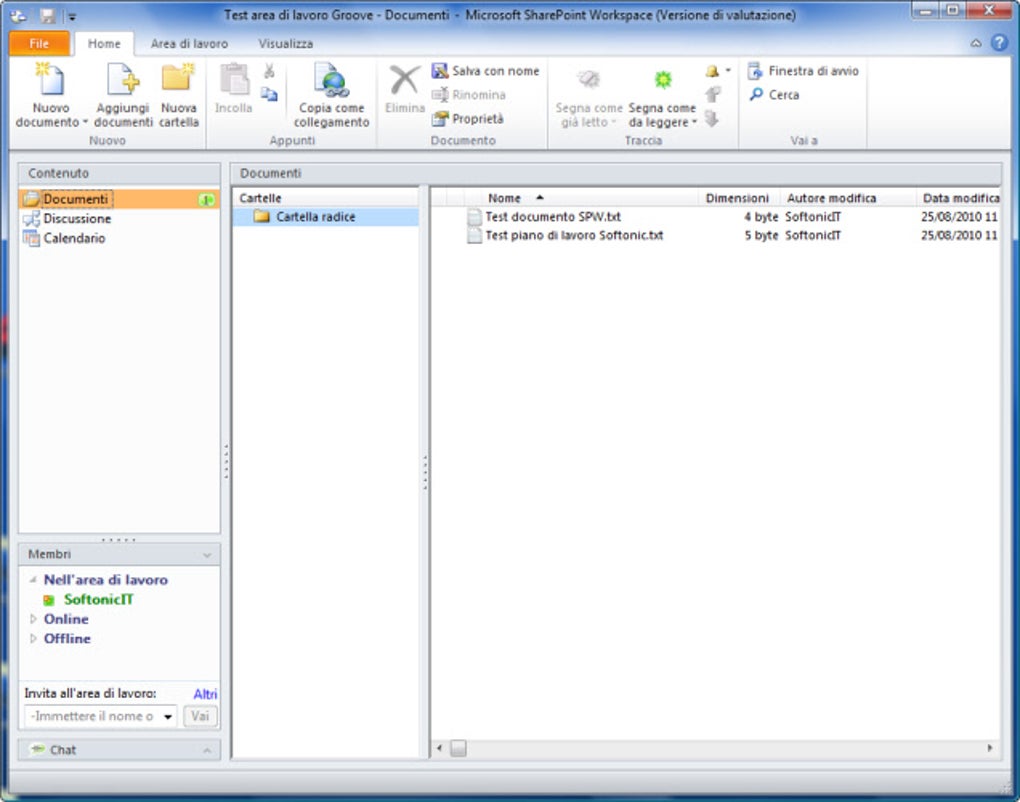This screenshot has height=802, width=1020.
Task: Select file Test documento SPW.txt
Action: pyautogui.click(x=553, y=217)
